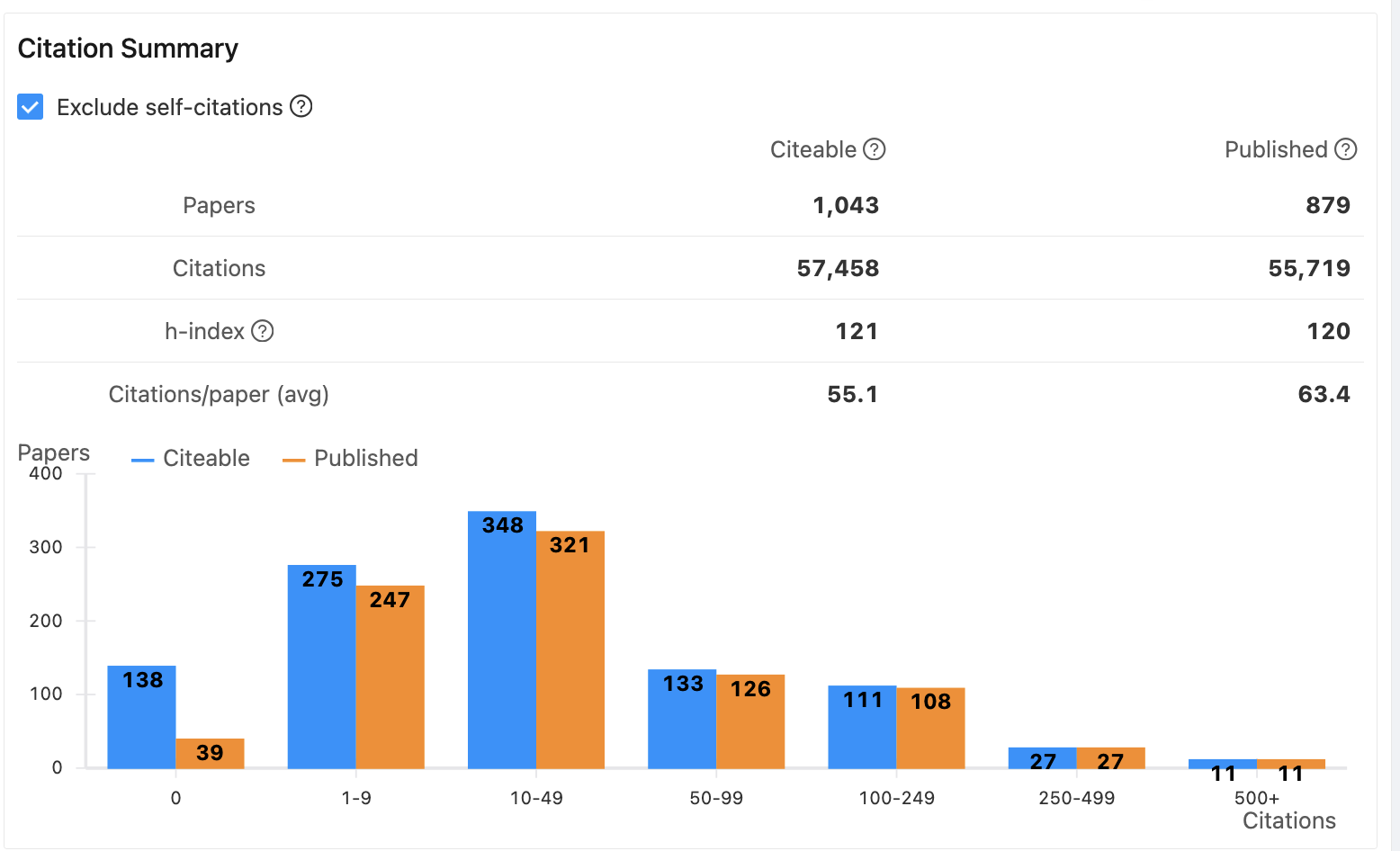
Task: Click the Citeable papers count 1,043
Action: click(x=845, y=205)
